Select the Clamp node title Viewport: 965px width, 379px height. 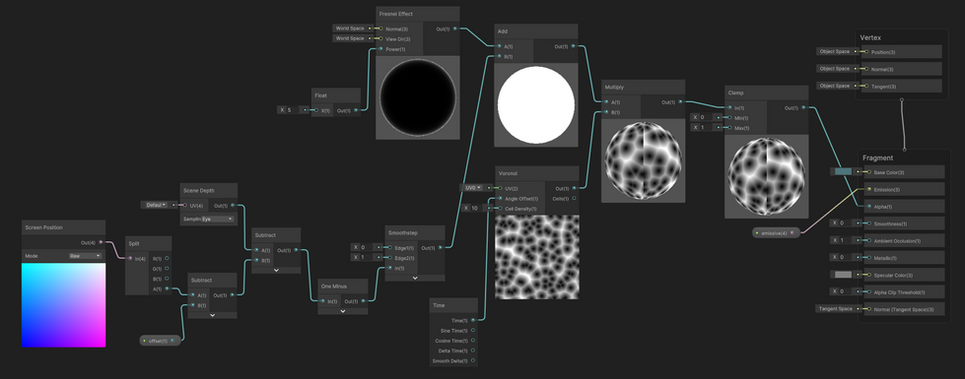[735, 93]
